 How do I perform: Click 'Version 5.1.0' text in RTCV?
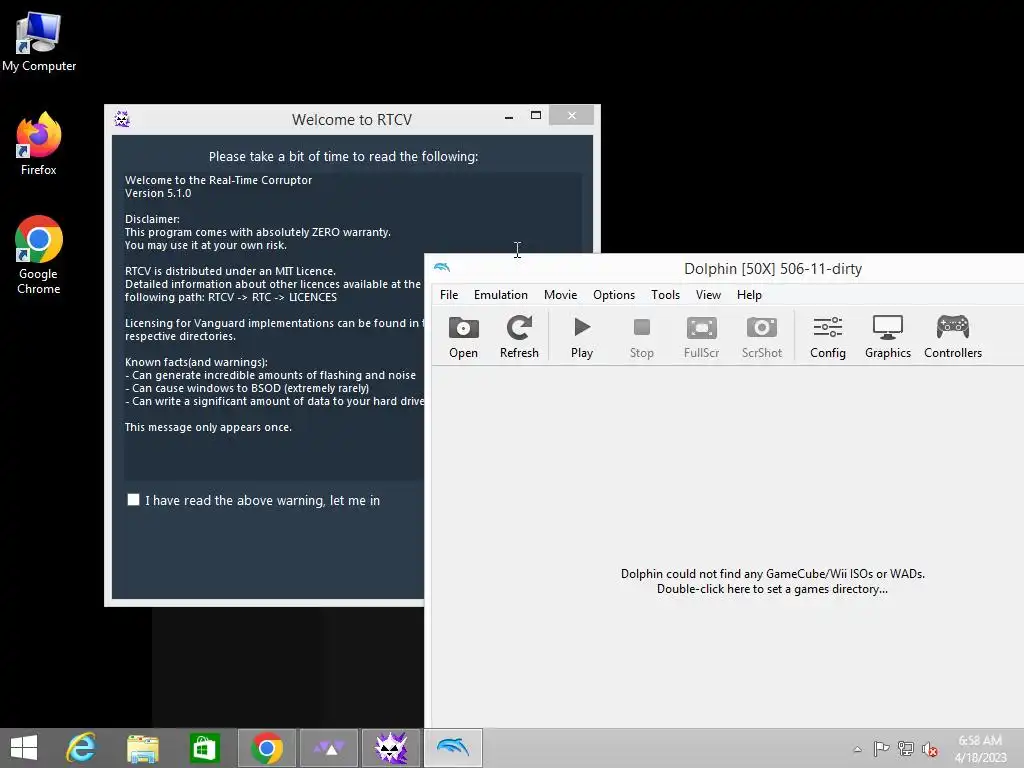tap(158, 193)
